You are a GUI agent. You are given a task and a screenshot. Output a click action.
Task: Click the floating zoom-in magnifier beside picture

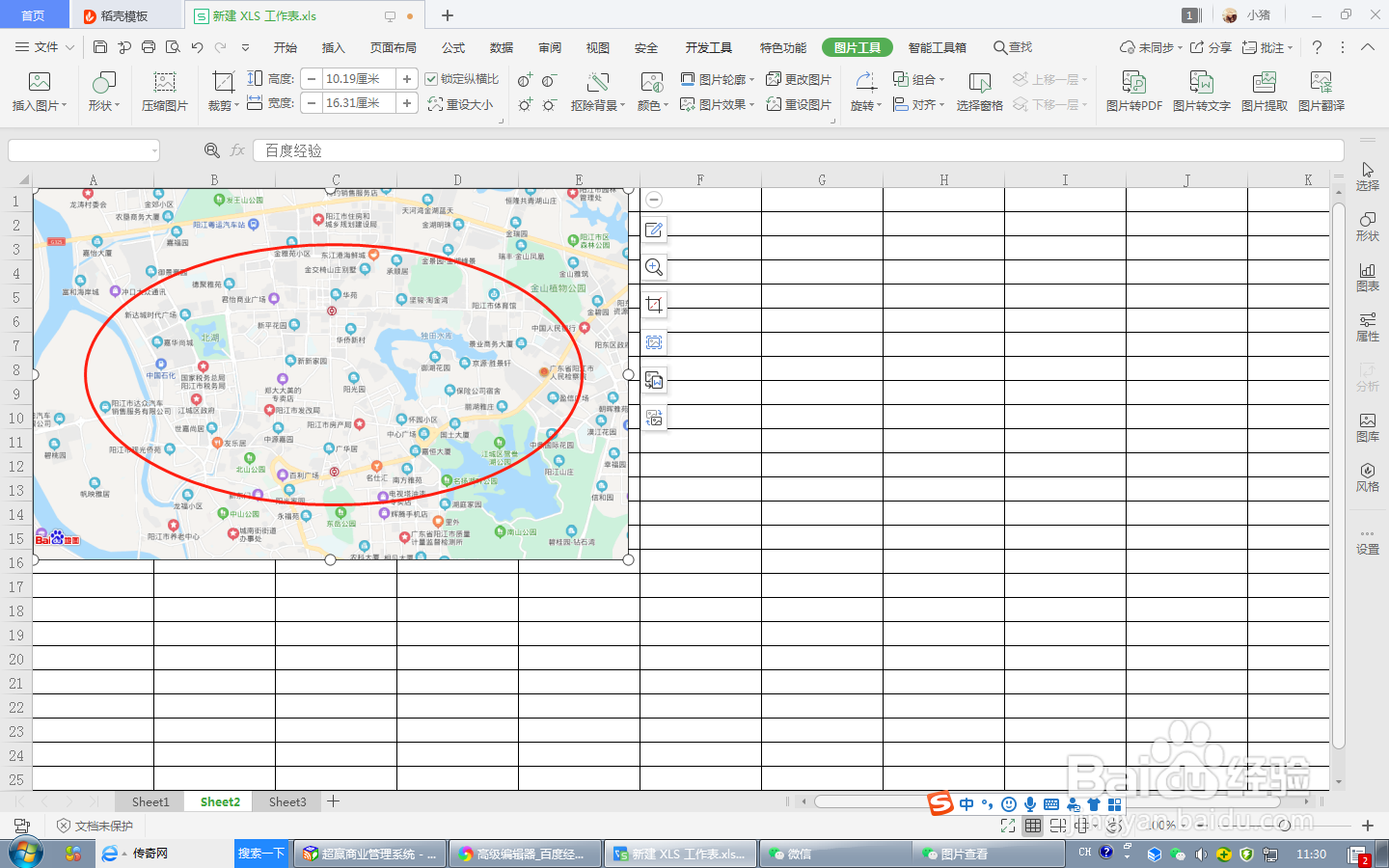point(654,267)
